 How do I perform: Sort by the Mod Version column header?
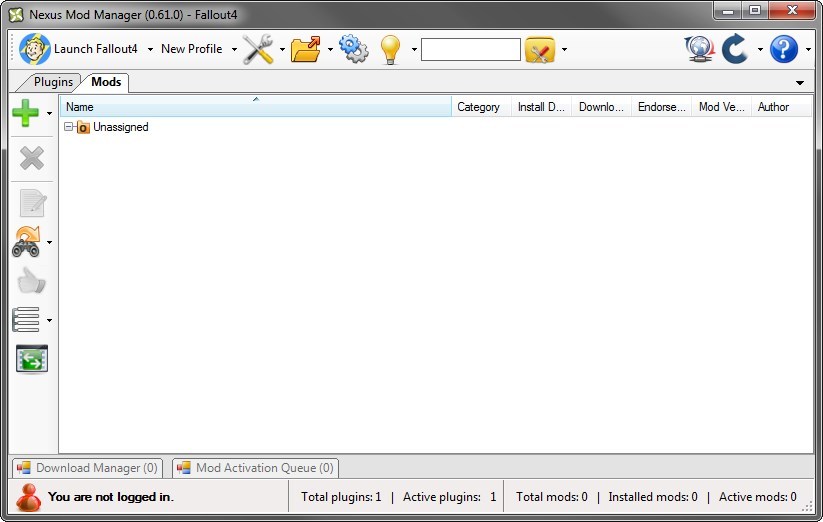[x=722, y=106]
